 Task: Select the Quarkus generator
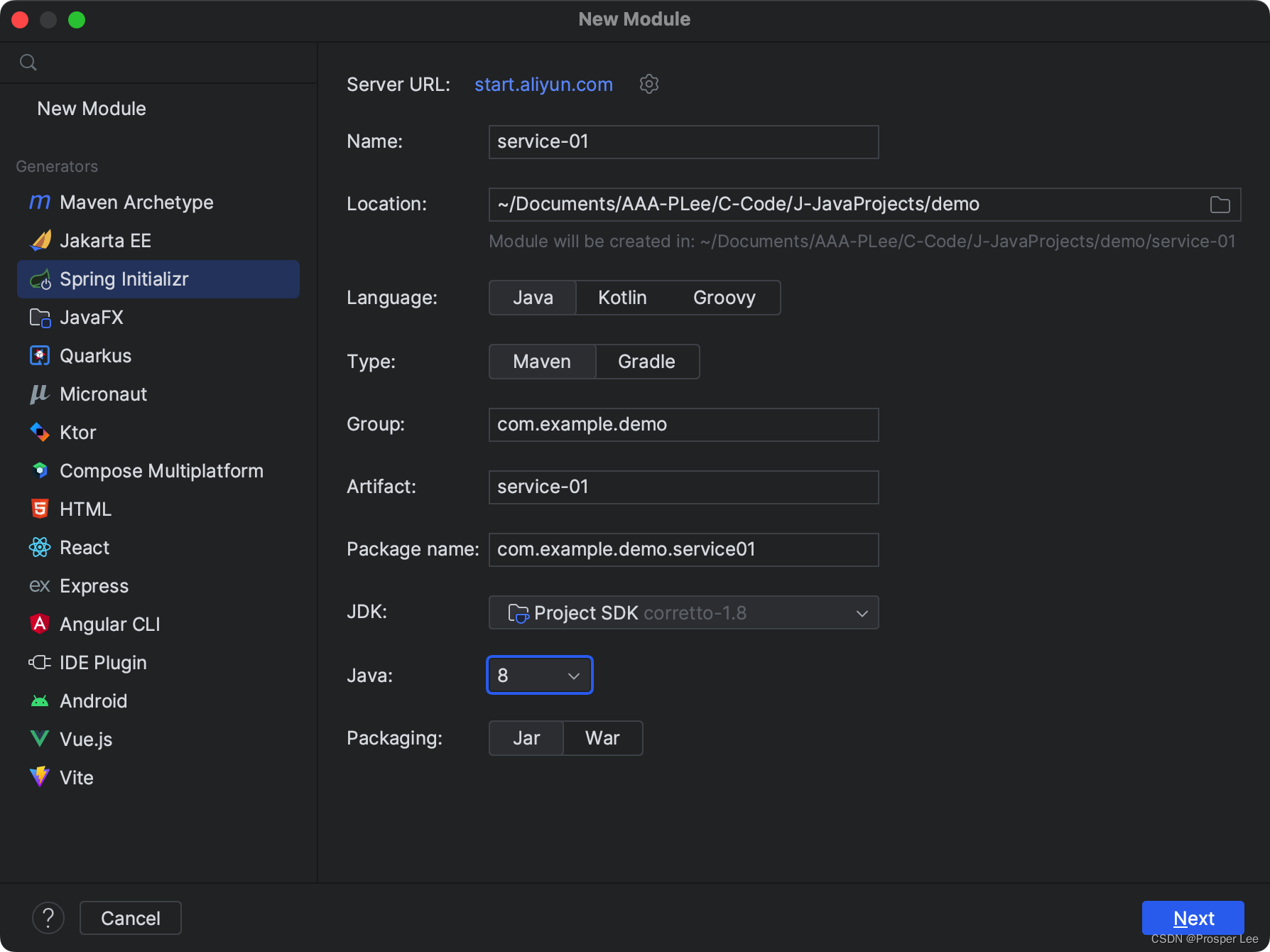click(158, 356)
